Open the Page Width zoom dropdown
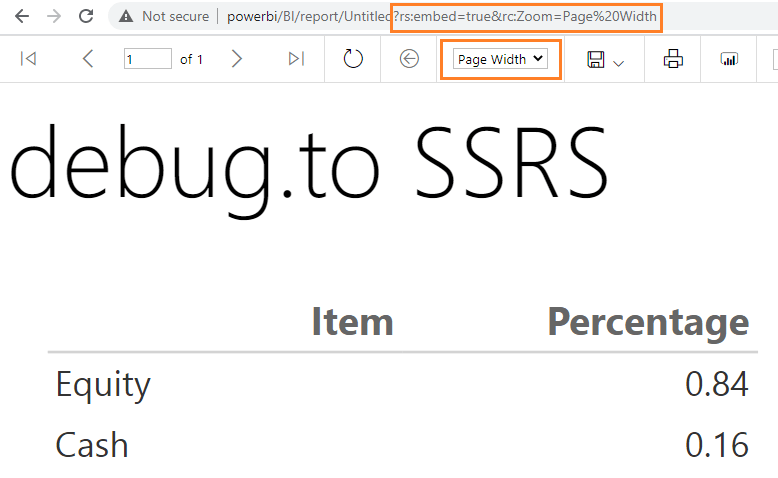Screen dimensions: 778x478 click(500, 59)
